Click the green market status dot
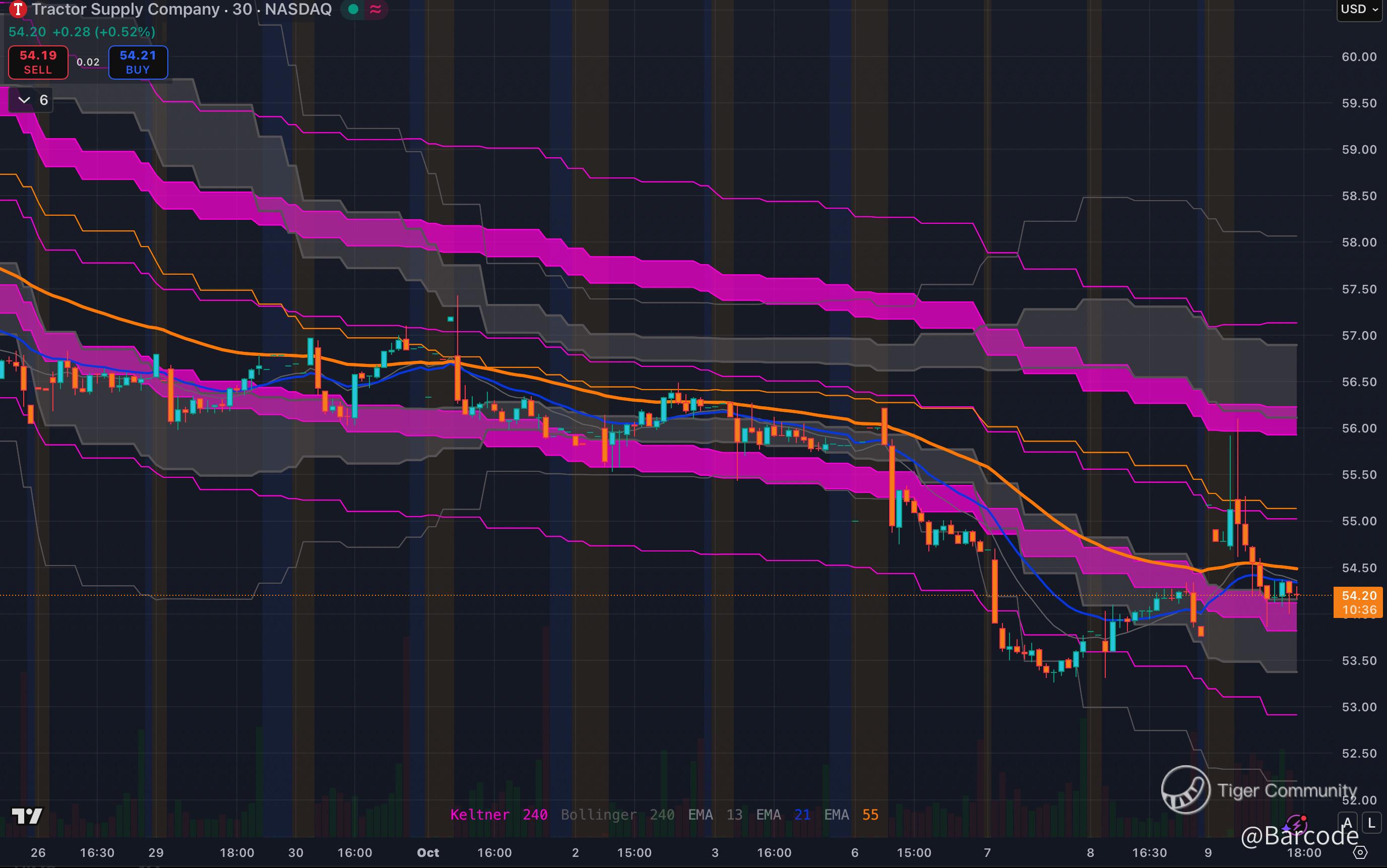This screenshot has height=868, width=1387. (353, 9)
